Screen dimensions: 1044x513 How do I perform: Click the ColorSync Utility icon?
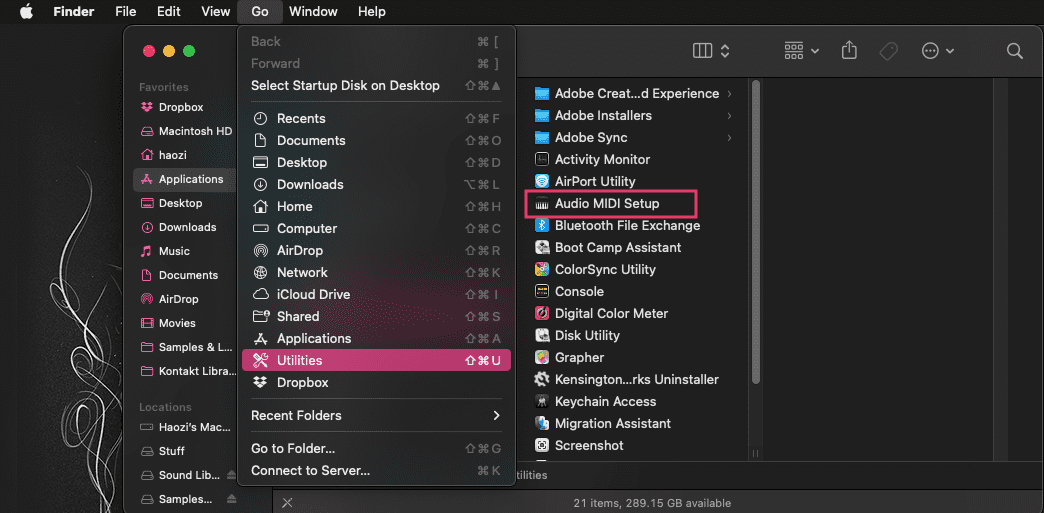(542, 269)
